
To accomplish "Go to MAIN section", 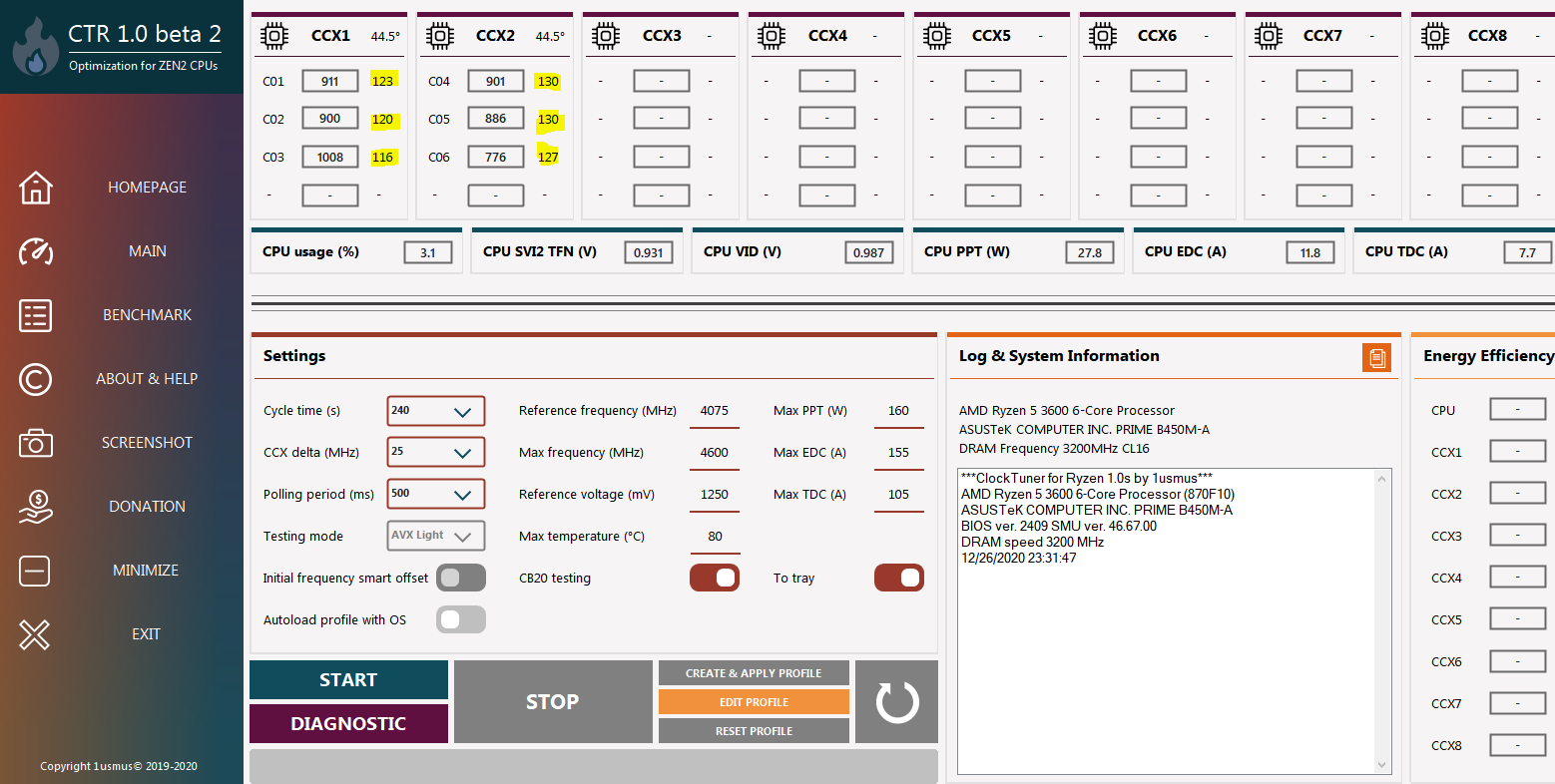I will click(x=147, y=251).
